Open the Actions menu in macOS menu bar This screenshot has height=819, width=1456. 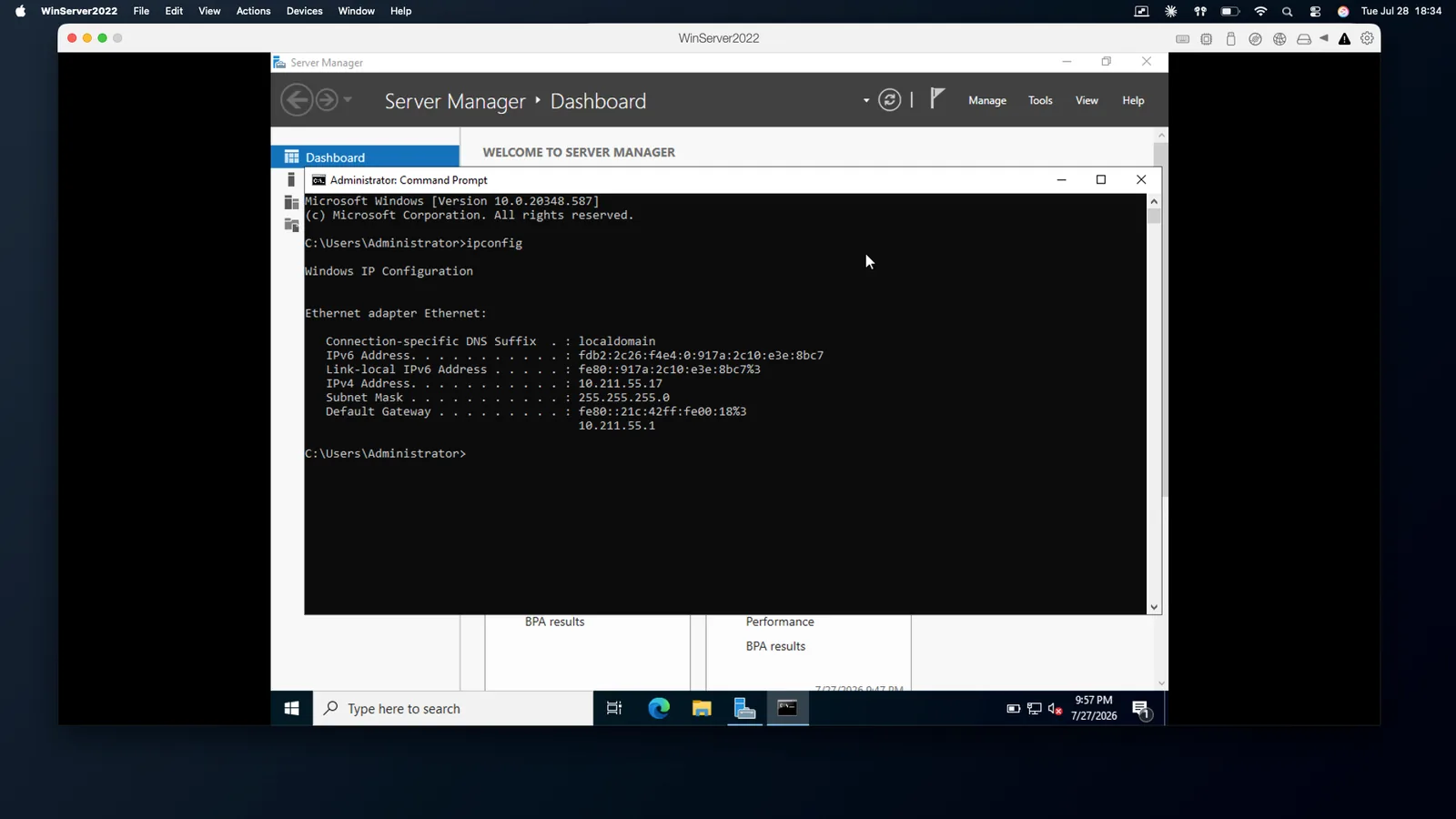click(253, 11)
